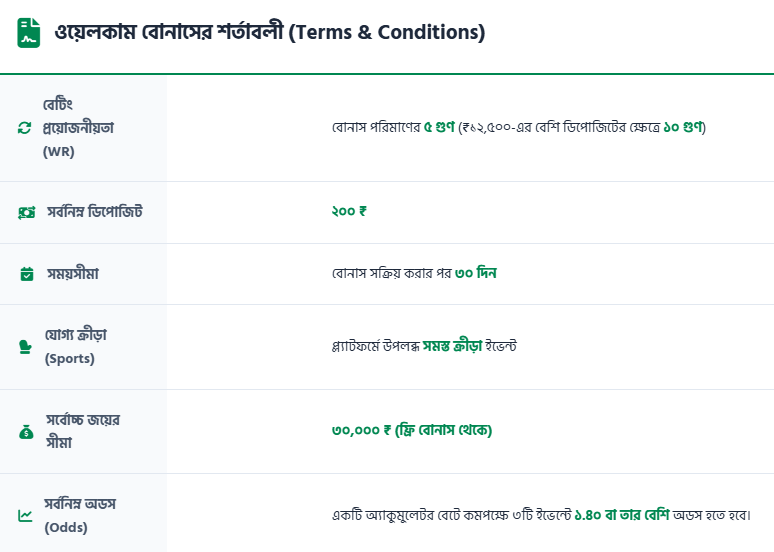Click the line chart icon for the Odds row
774x552 pixels.
tap(25, 516)
